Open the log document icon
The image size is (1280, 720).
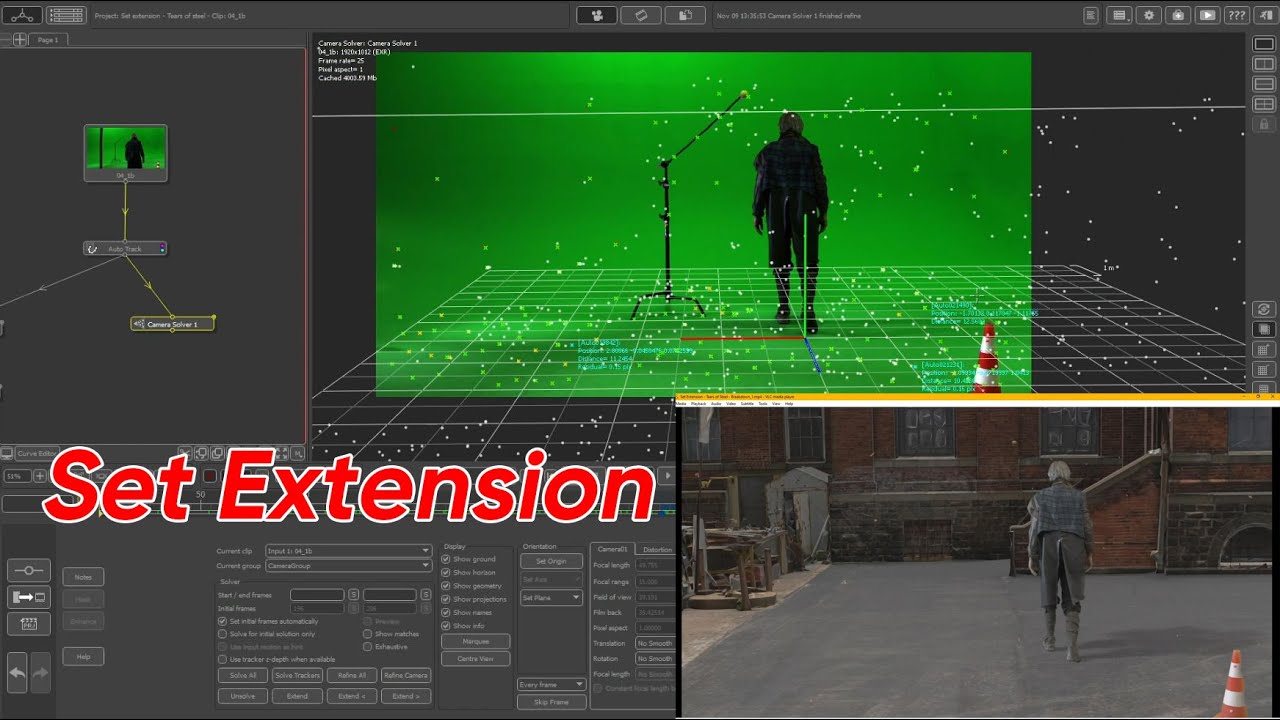point(1091,15)
